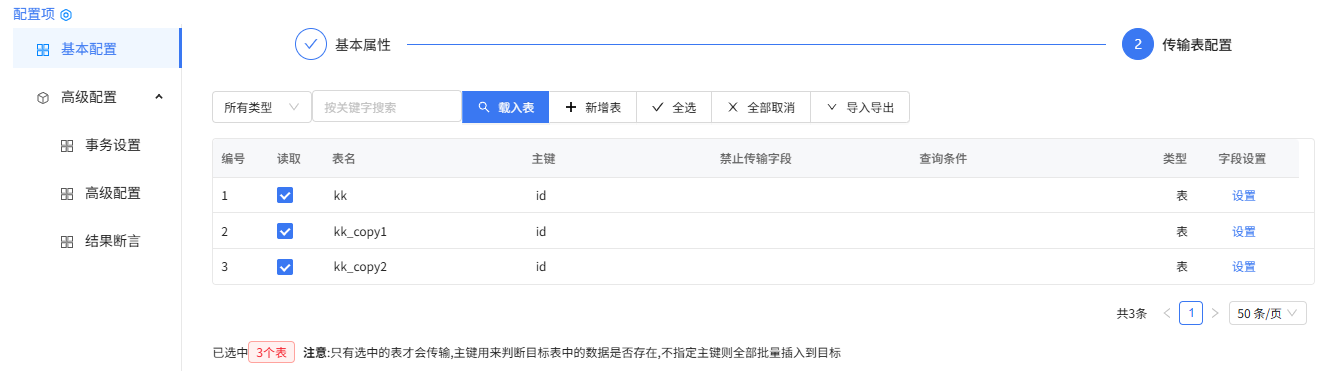The width and height of the screenshot is (1321, 371).
Task: Click the table name cell kk
Action: [340, 196]
